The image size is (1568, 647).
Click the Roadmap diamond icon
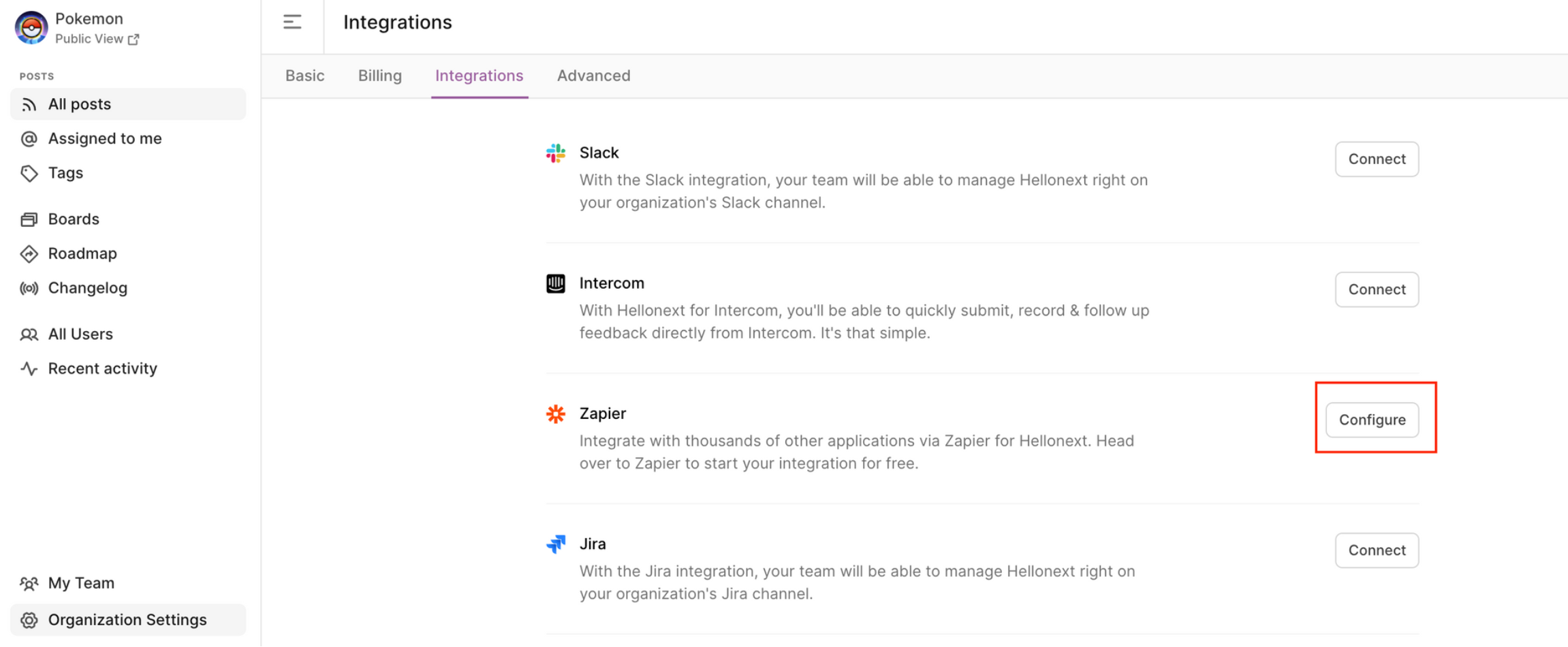(x=29, y=254)
